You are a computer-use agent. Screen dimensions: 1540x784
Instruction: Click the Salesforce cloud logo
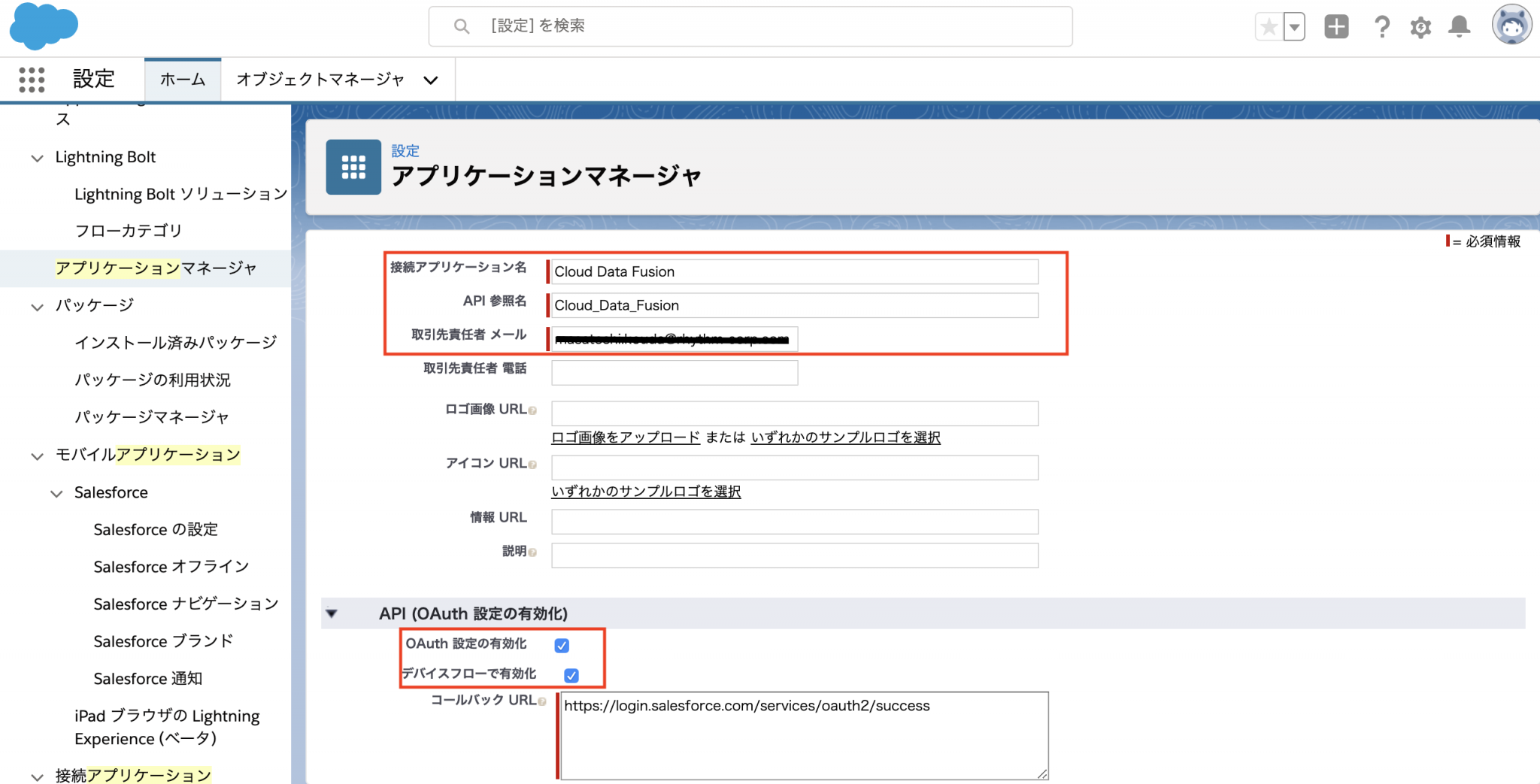[x=44, y=26]
